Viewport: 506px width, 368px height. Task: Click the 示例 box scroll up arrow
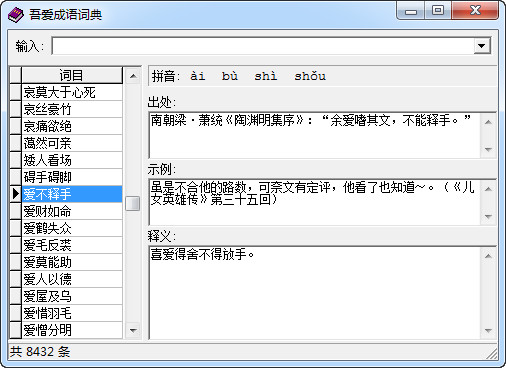(x=488, y=189)
